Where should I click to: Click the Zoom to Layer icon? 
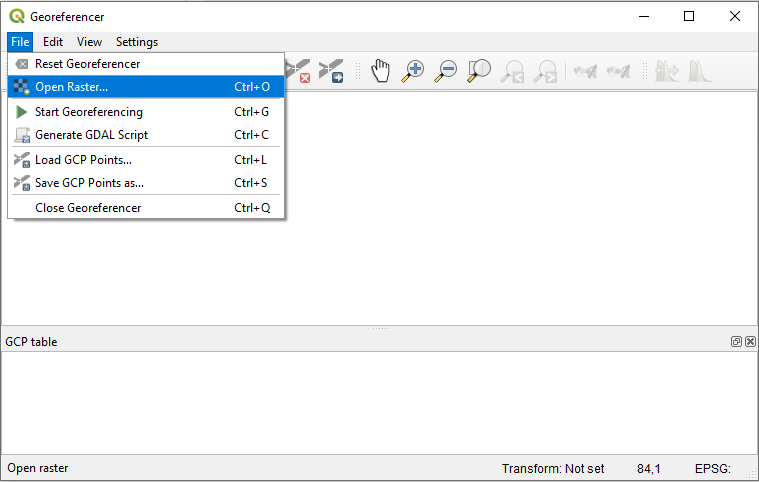click(479, 71)
